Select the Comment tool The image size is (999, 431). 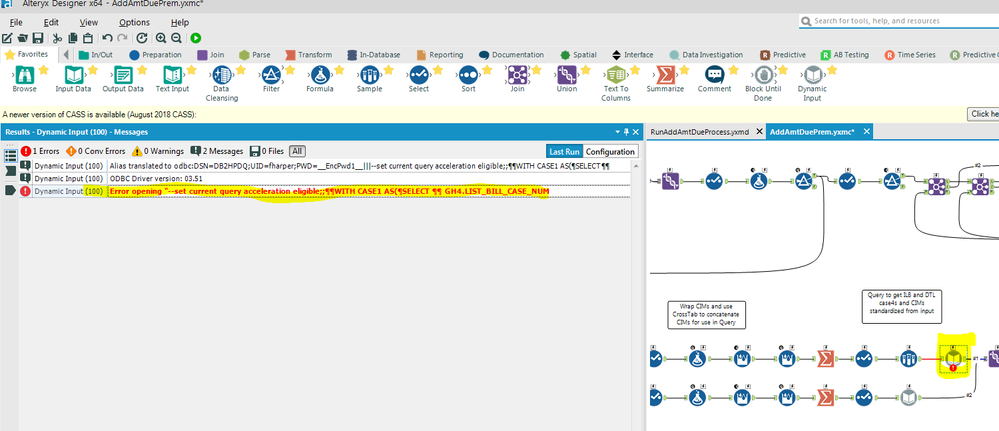click(714, 79)
